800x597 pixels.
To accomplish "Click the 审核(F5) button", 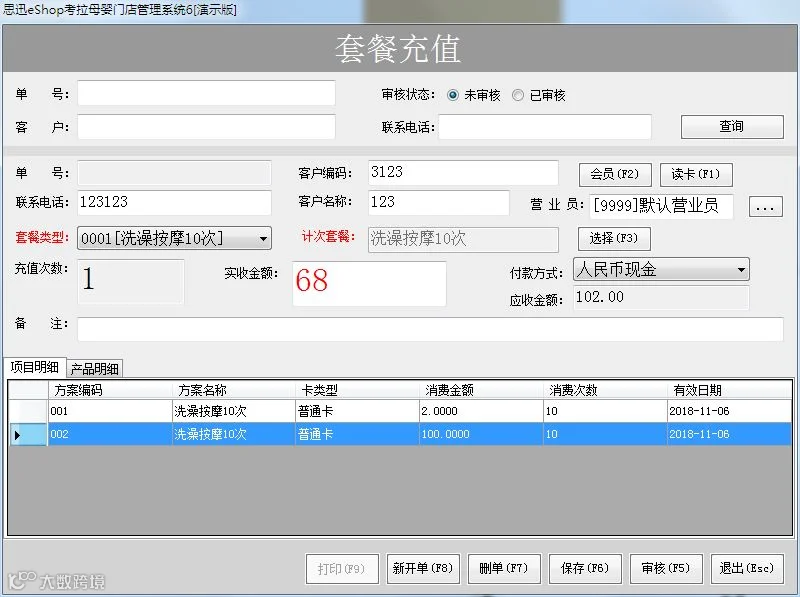I will click(666, 568).
